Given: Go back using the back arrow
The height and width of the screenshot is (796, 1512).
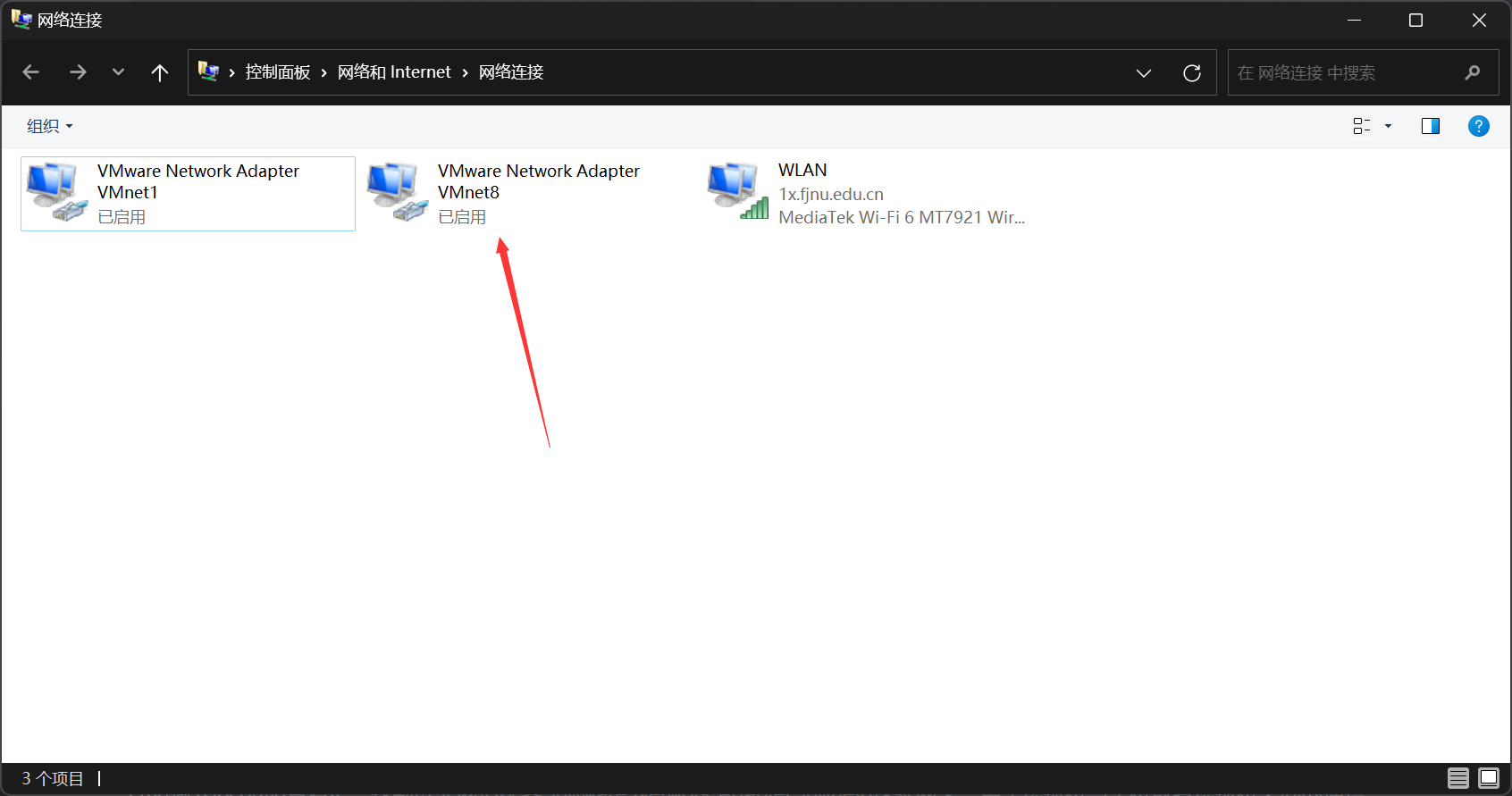Looking at the screenshot, I should (x=31, y=72).
